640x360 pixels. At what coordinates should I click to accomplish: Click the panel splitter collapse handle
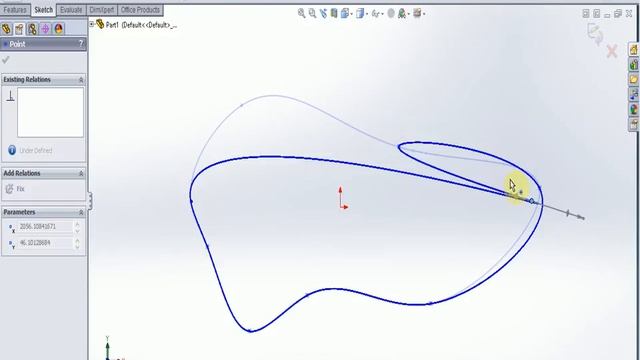pyautogui.click(x=90, y=201)
